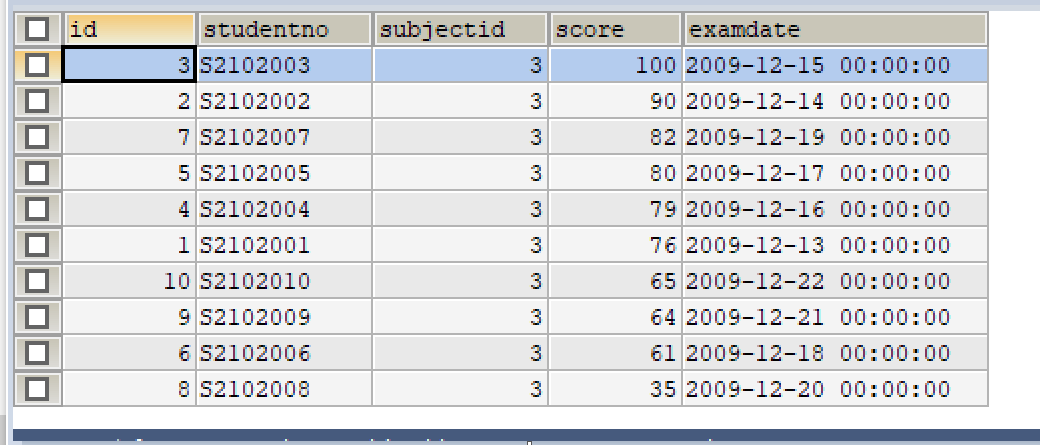Sort by the score column header

click(616, 29)
